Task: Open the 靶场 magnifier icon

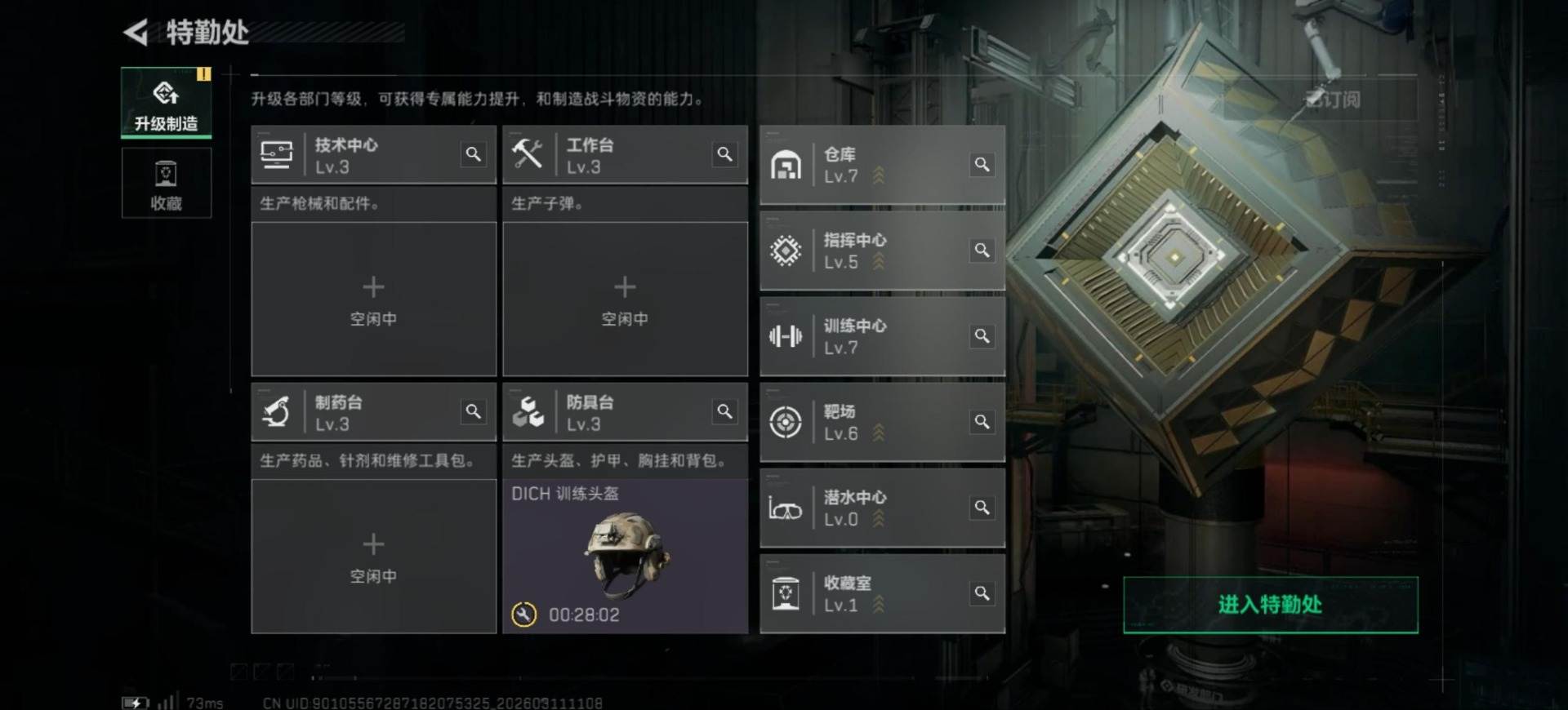Action: [982, 421]
